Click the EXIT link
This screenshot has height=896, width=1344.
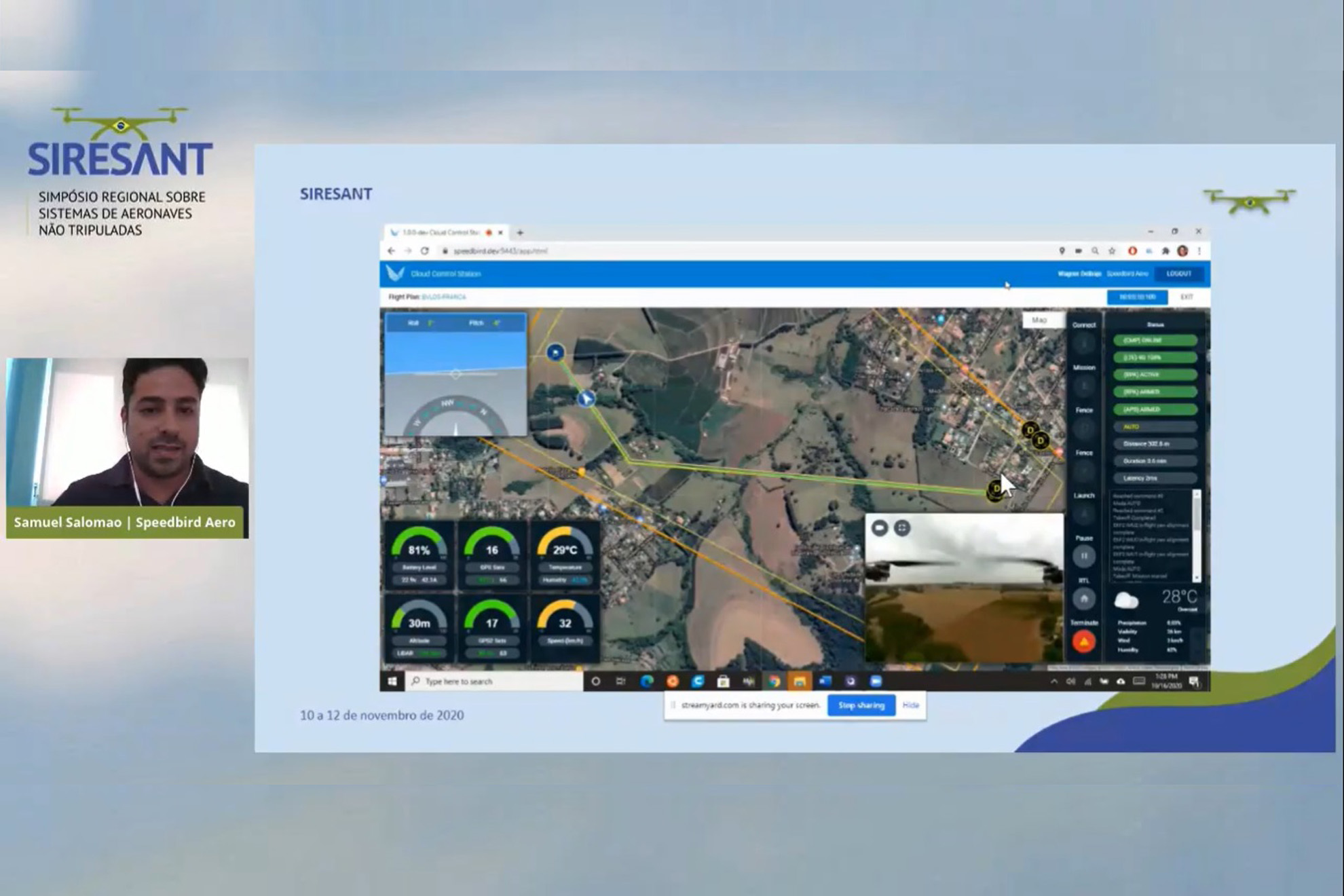point(1187,297)
